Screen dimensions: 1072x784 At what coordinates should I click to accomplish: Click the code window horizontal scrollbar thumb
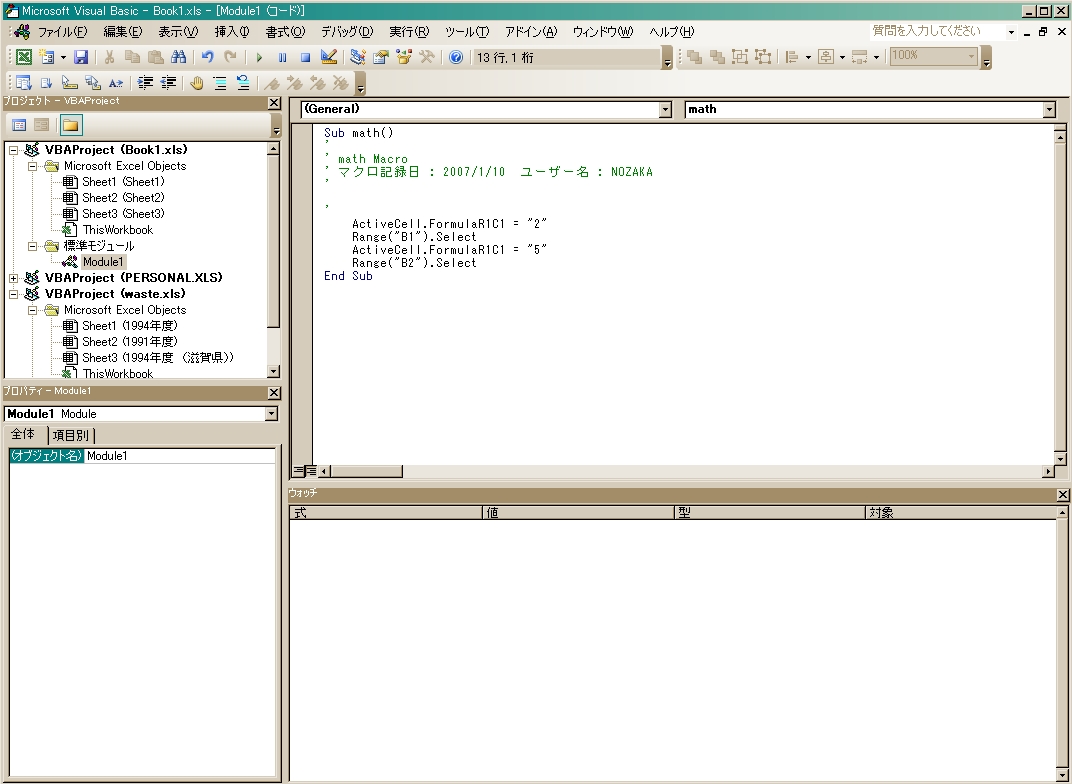pyautogui.click(x=366, y=471)
